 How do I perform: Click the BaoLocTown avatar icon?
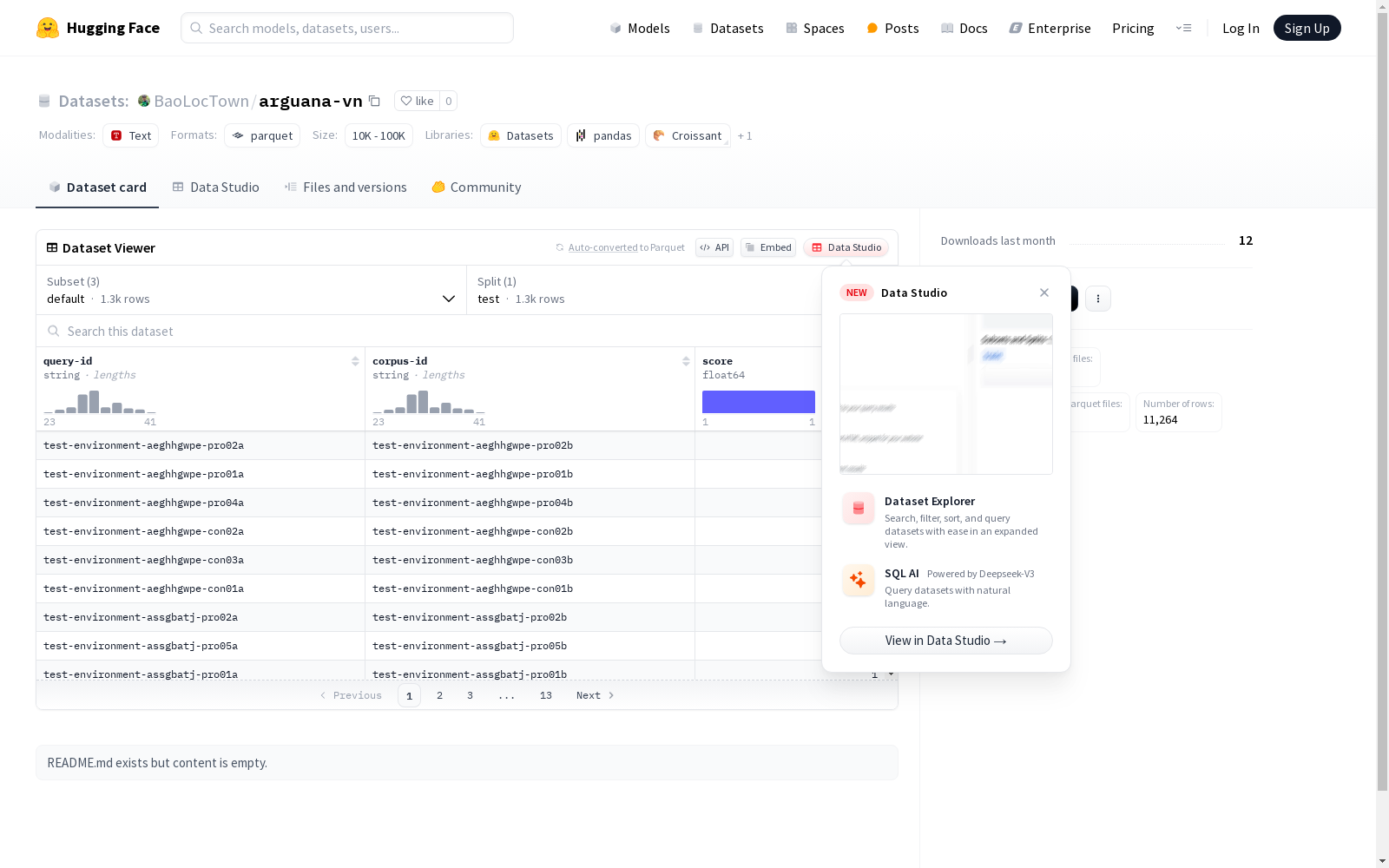point(144,101)
